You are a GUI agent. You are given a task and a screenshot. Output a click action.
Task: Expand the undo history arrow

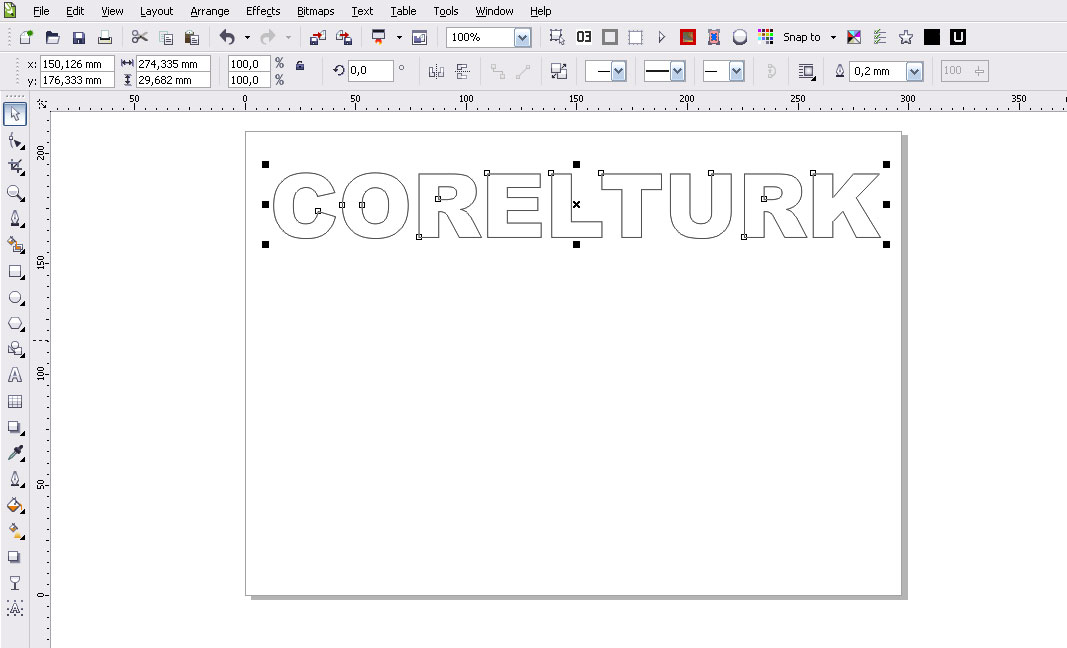tap(247, 37)
